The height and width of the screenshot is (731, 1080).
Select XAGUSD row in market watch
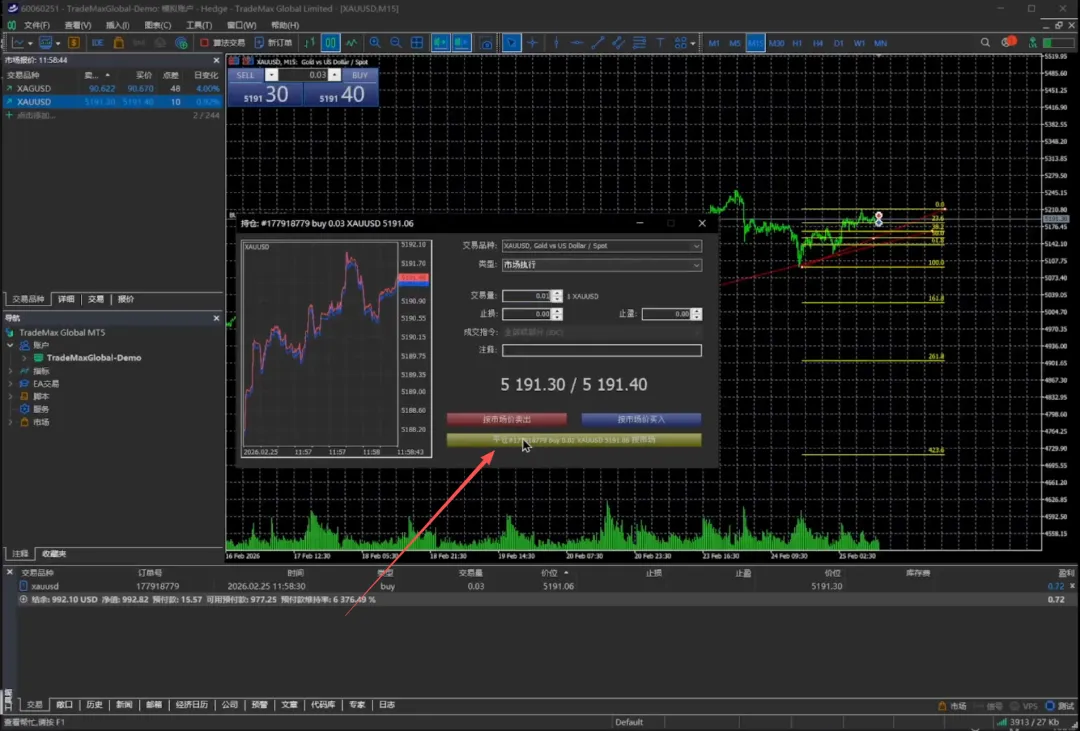click(34, 89)
